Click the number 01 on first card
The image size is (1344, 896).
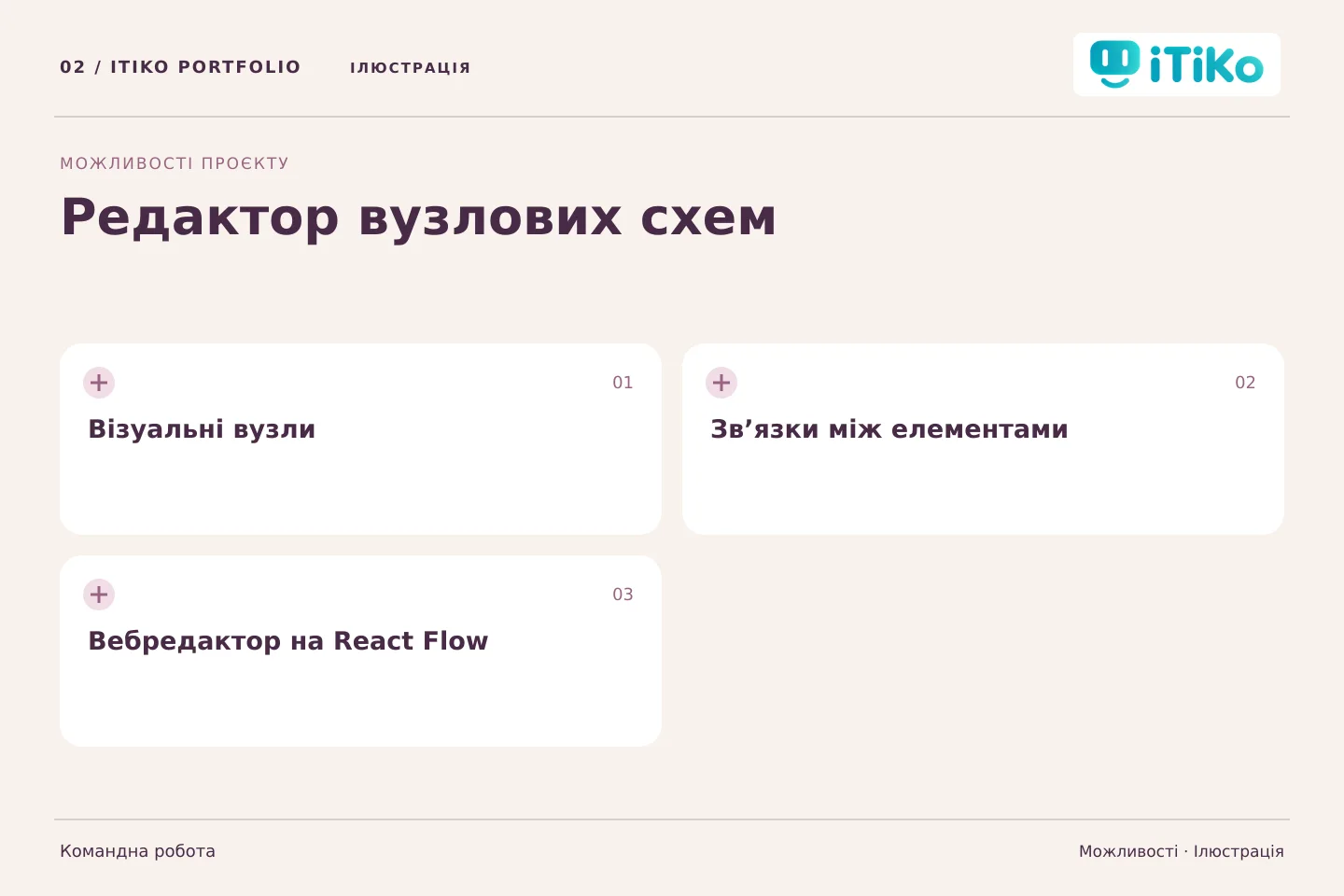point(623,383)
